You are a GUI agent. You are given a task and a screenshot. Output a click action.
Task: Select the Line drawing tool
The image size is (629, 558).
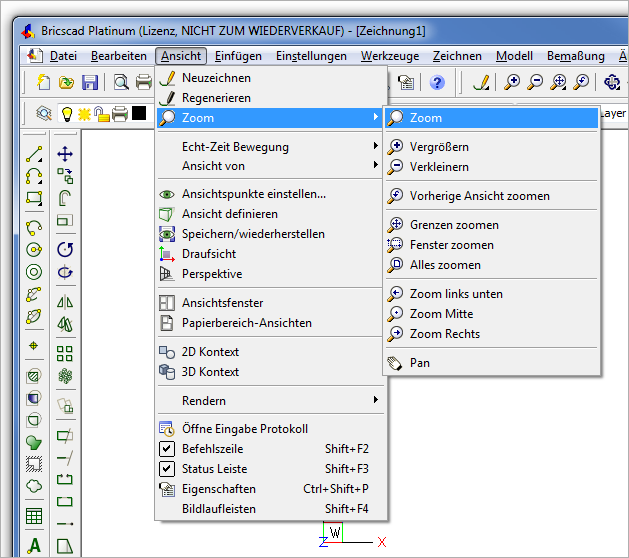click(35, 154)
